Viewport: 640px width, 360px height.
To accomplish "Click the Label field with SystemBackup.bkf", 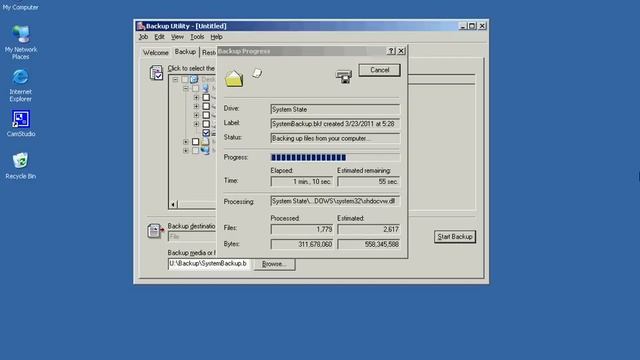I will tap(335, 124).
